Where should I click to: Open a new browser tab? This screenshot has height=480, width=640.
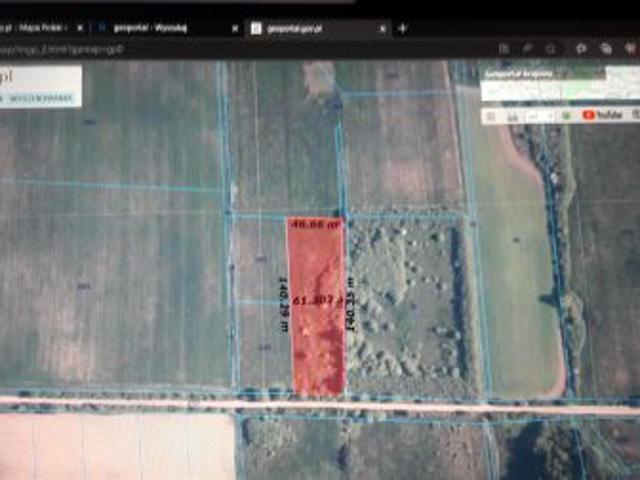click(402, 28)
